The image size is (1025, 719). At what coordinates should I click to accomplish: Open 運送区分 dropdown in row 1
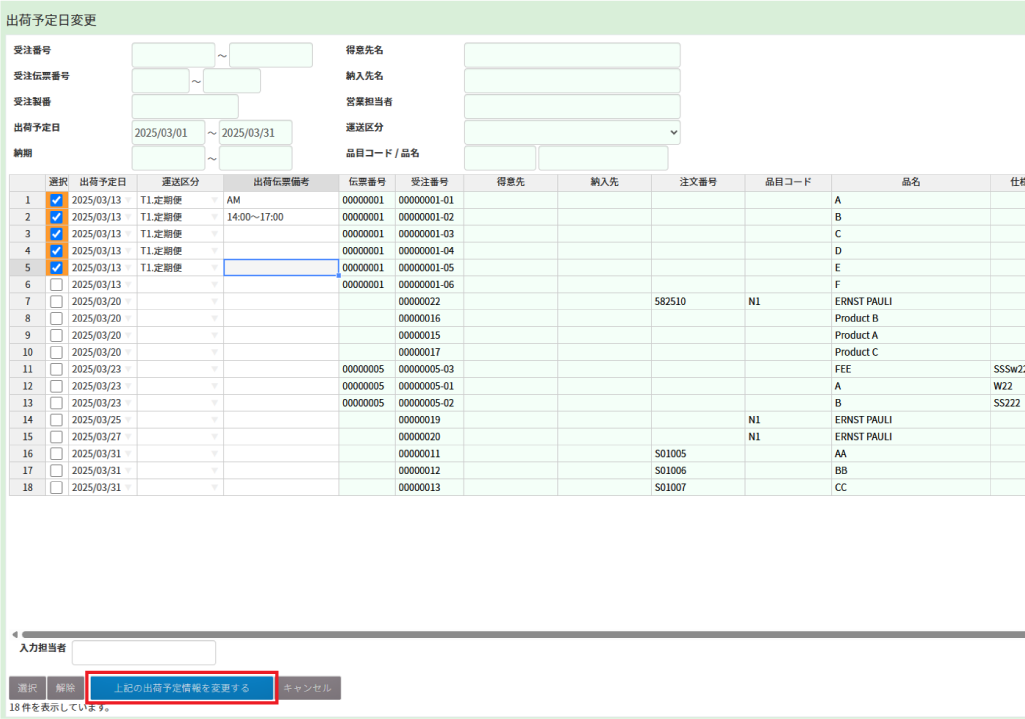[214, 200]
